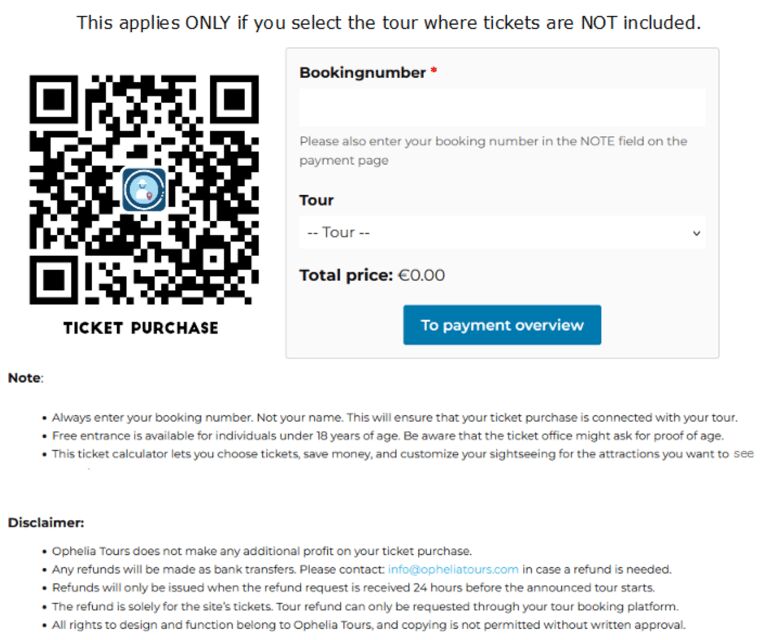Click the Ophelia Tours logo inside QR code
Screen dimensions: 761x640
point(143,189)
